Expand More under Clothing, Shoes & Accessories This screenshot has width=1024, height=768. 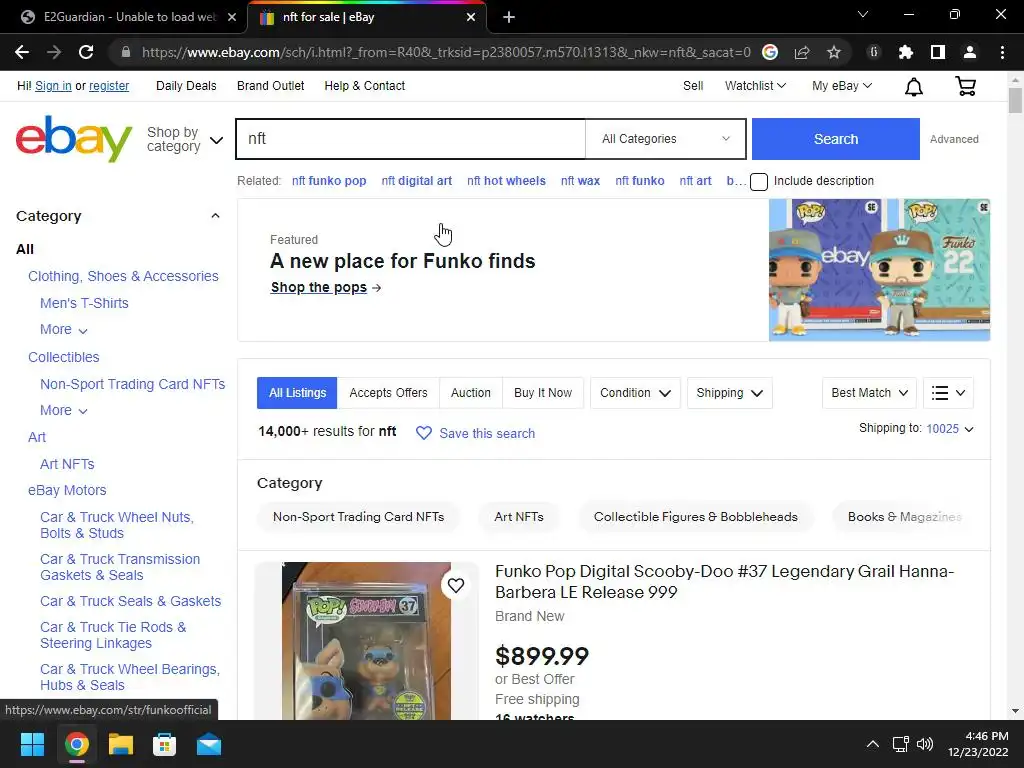[63, 330]
